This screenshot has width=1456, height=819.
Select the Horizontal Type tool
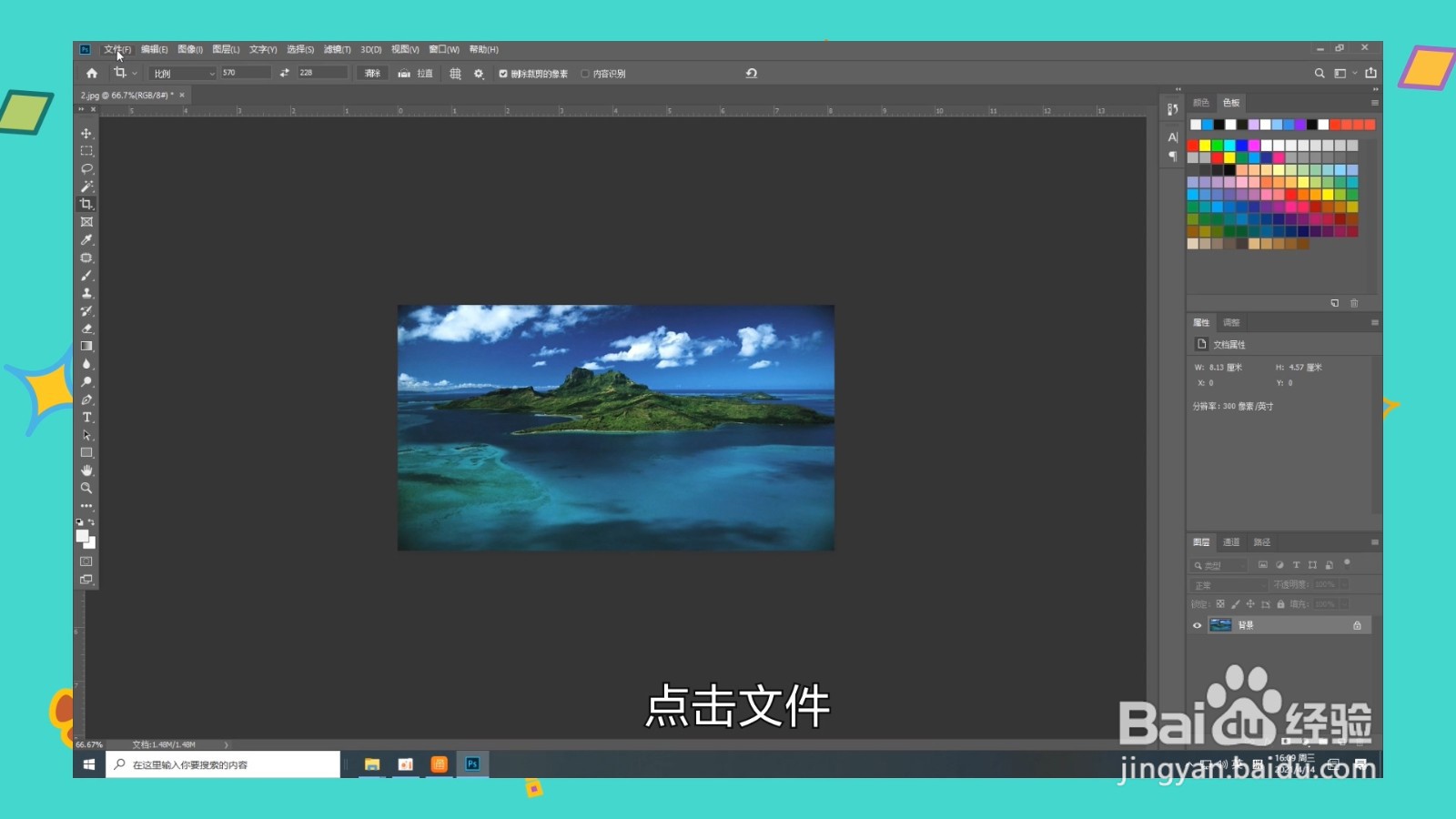[x=87, y=417]
